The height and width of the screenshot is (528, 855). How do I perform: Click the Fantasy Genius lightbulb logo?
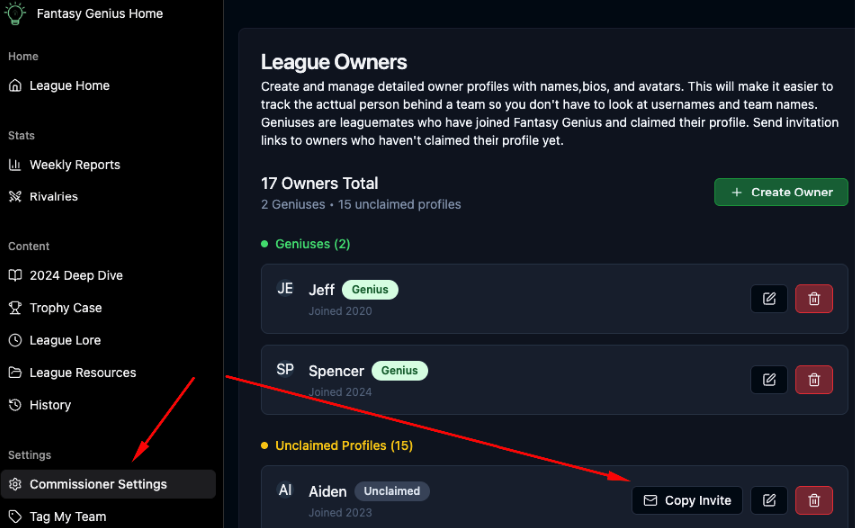(x=15, y=13)
